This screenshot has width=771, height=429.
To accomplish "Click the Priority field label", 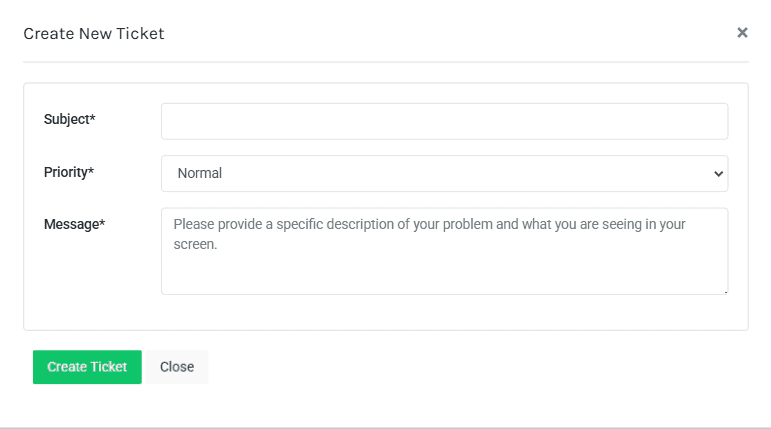I will point(66,172).
